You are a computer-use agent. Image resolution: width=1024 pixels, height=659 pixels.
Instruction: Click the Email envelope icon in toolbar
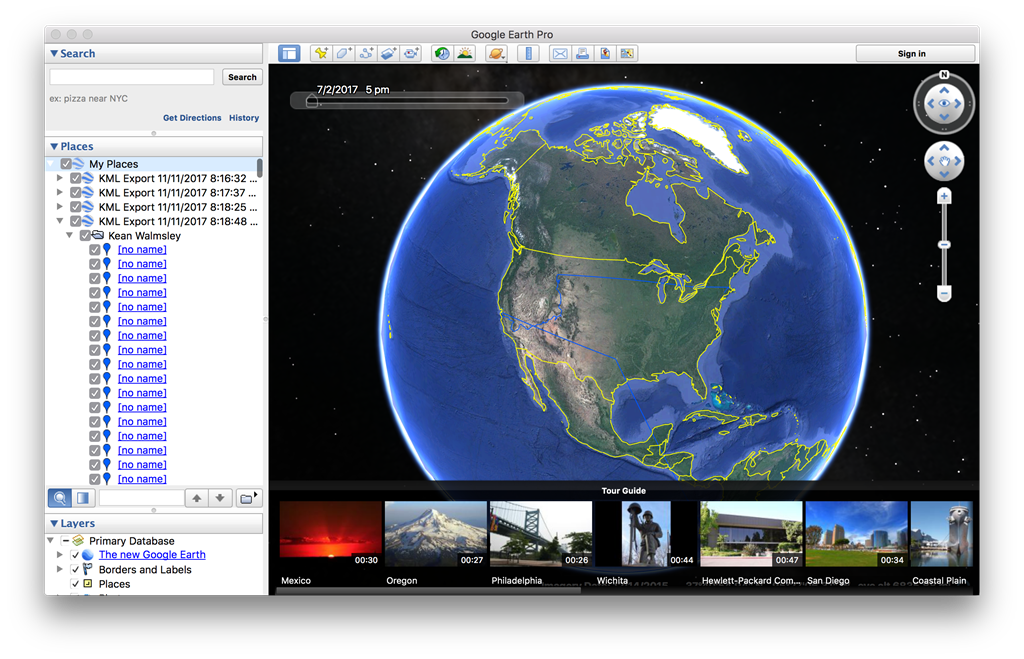pos(560,54)
